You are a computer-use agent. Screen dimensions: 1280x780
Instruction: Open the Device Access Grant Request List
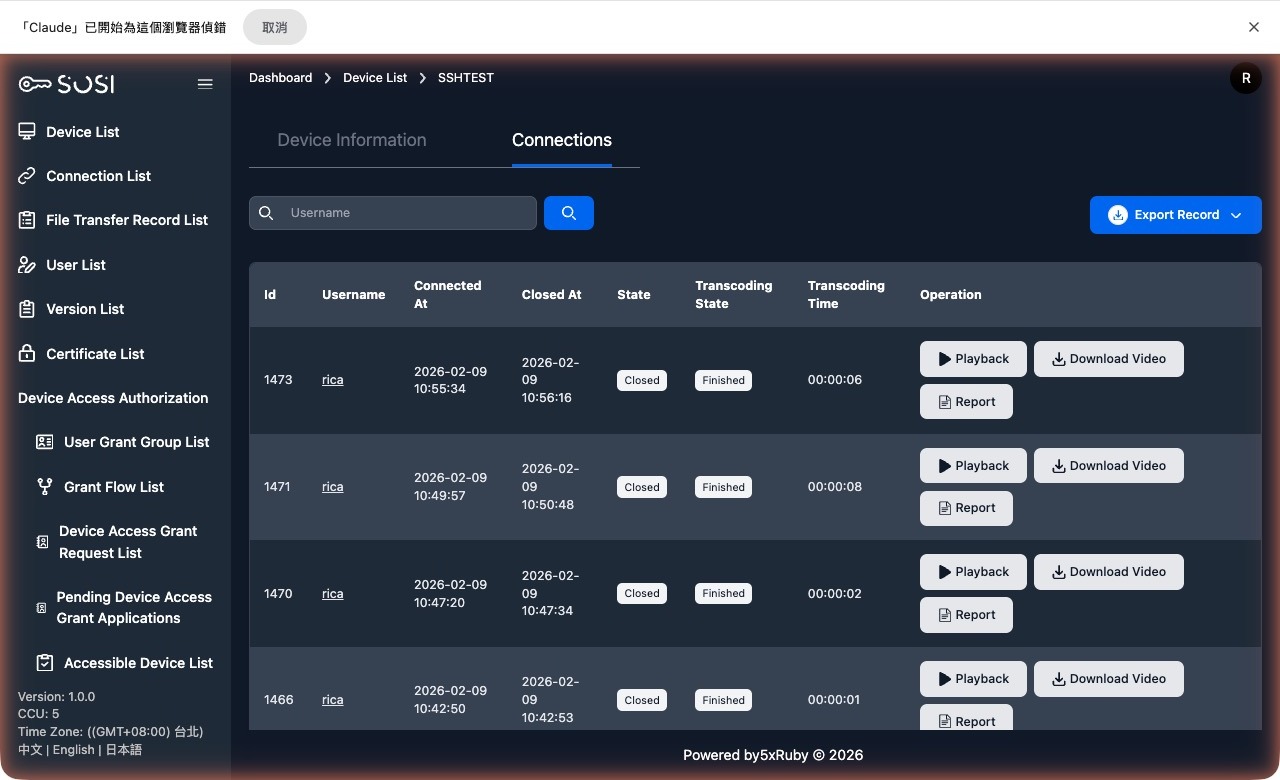click(42, 541)
